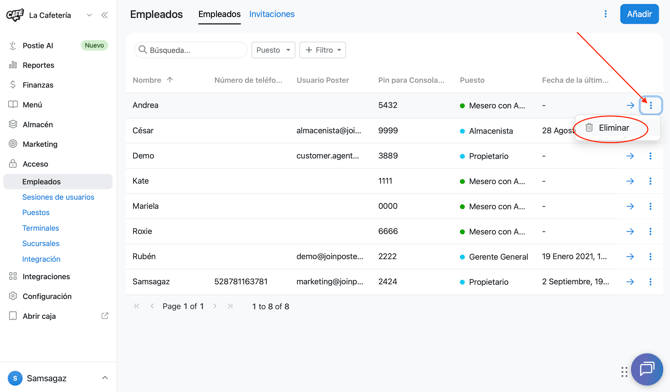Open the chat support widget
This screenshot has width=670, height=392.
647,369
